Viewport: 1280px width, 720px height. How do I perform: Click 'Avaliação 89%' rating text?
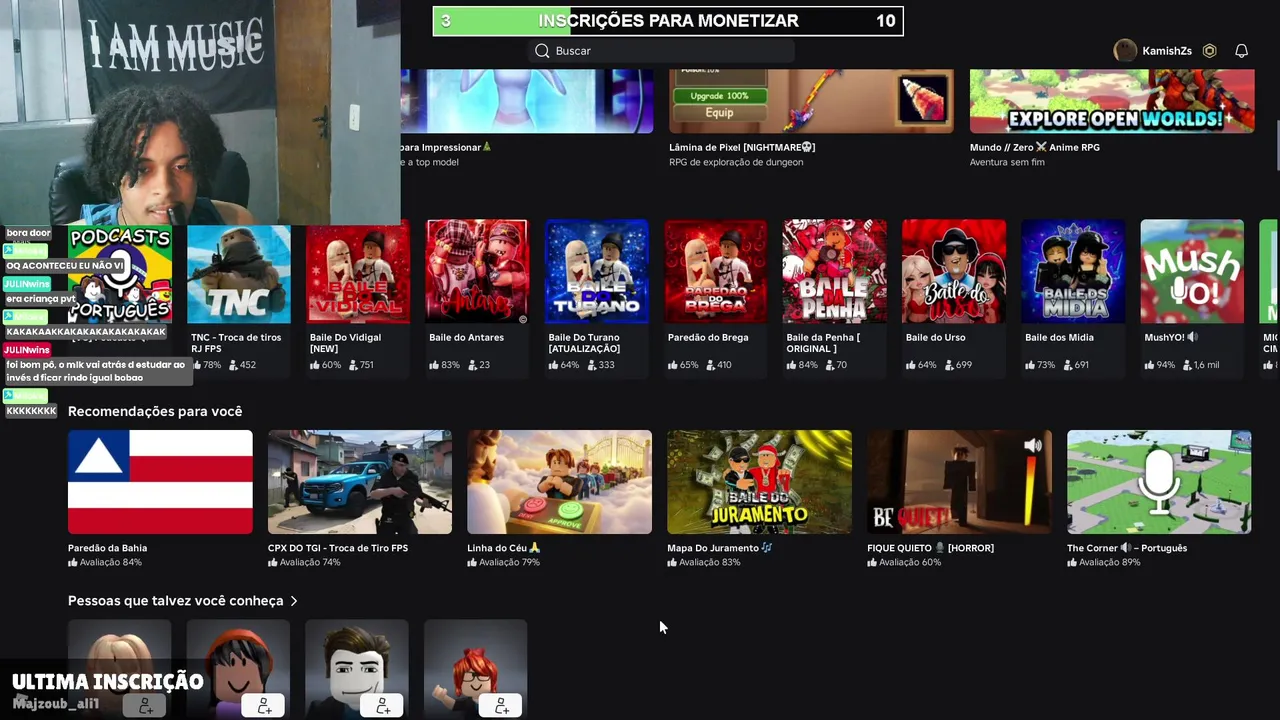pyautogui.click(x=1110, y=562)
